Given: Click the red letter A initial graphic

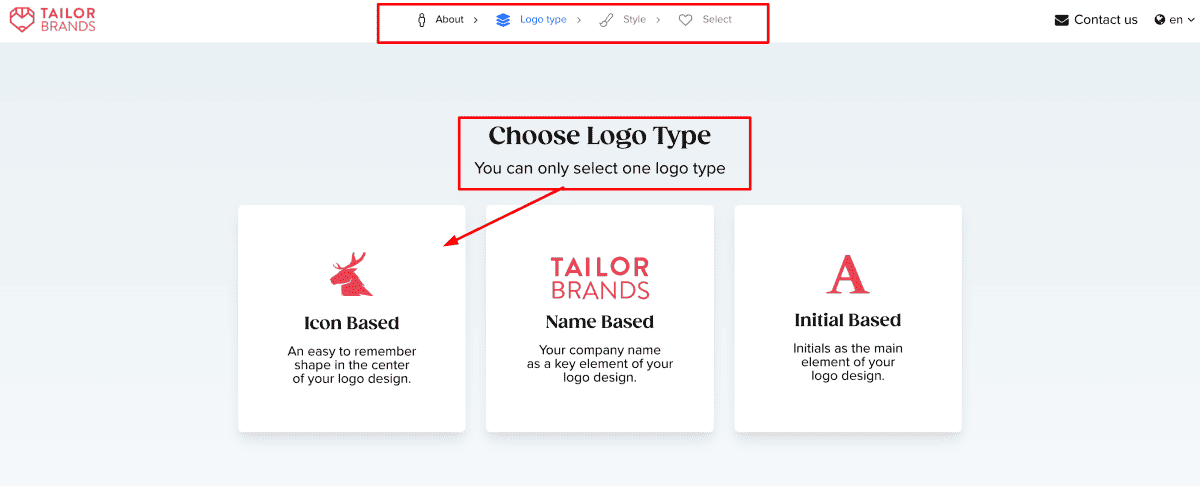Looking at the screenshot, I should click(x=847, y=274).
